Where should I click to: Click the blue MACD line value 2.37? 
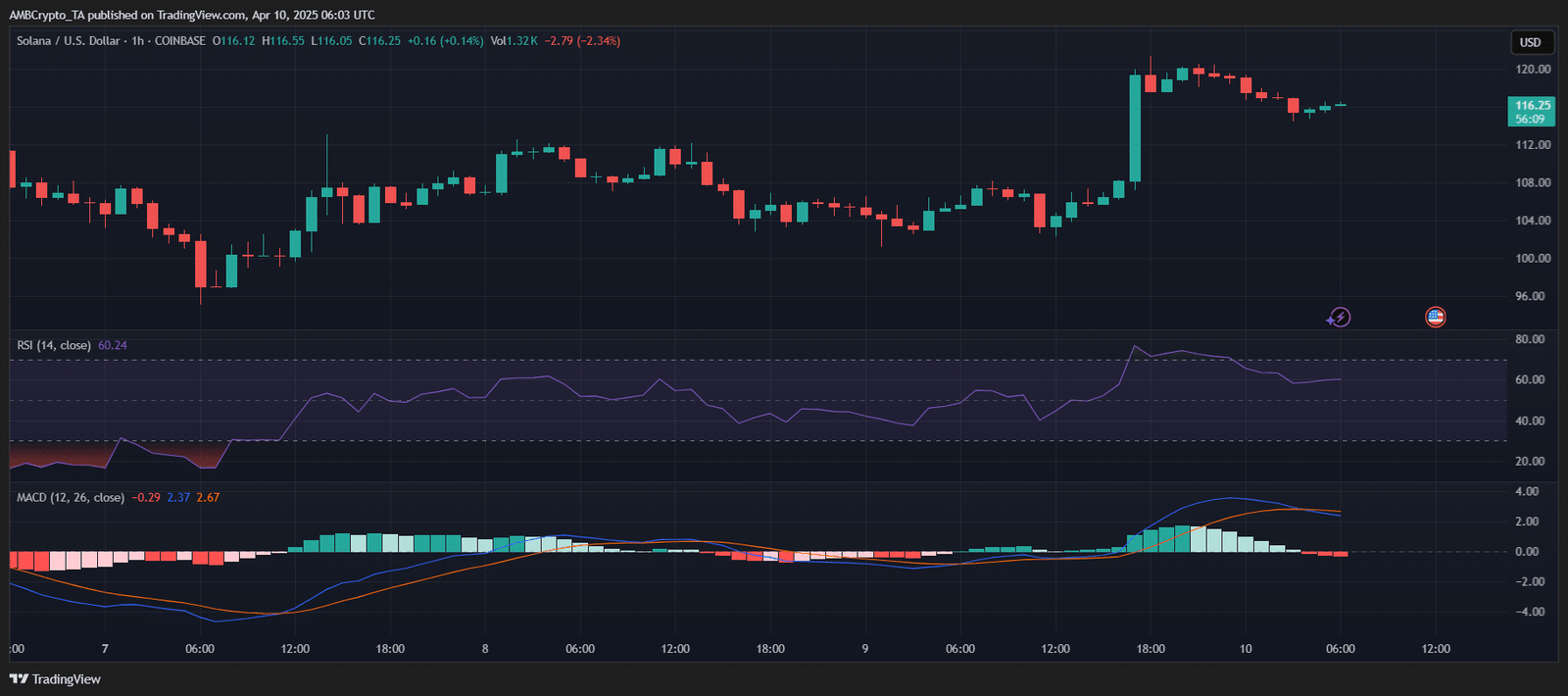coord(178,497)
